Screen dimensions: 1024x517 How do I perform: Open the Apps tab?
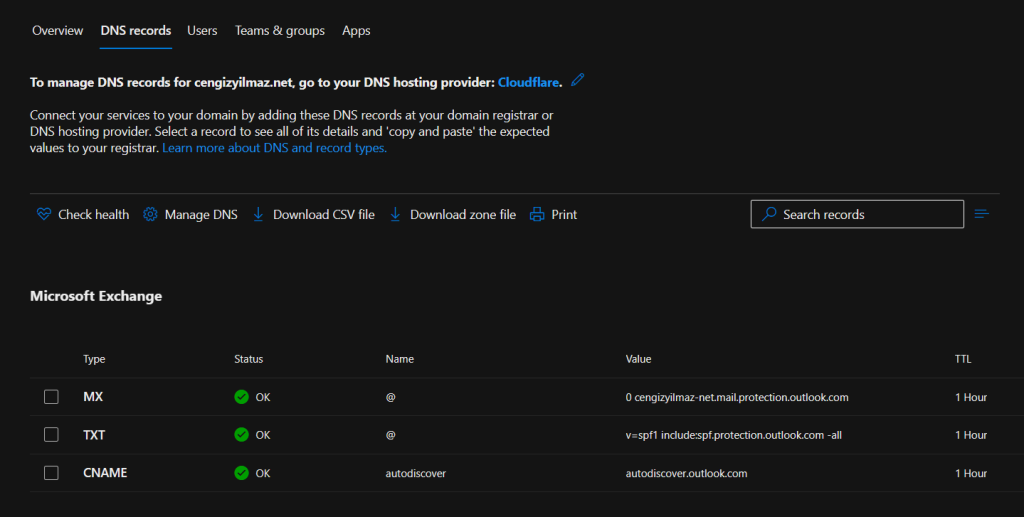pyautogui.click(x=356, y=31)
